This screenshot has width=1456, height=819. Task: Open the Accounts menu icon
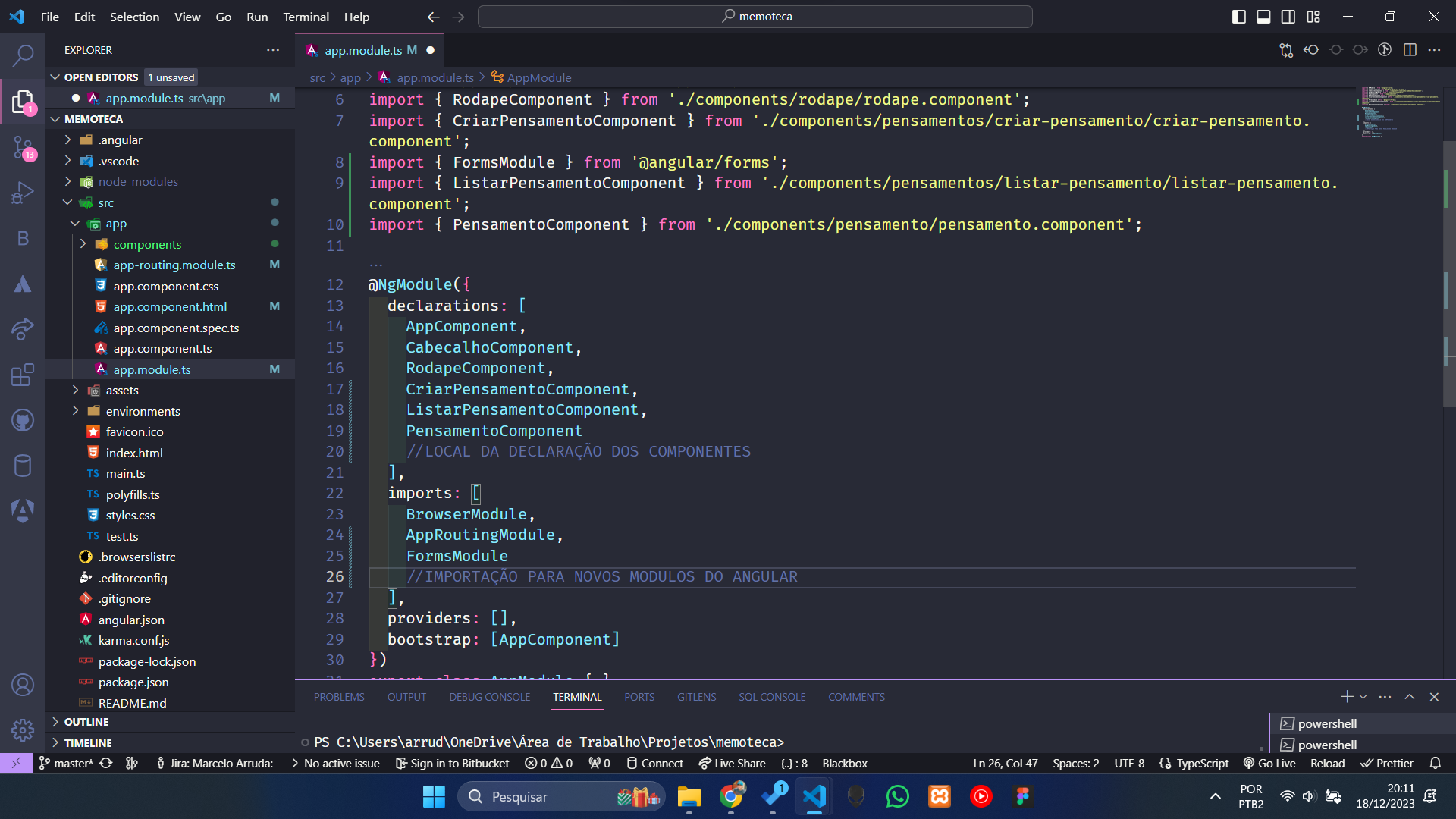click(23, 685)
